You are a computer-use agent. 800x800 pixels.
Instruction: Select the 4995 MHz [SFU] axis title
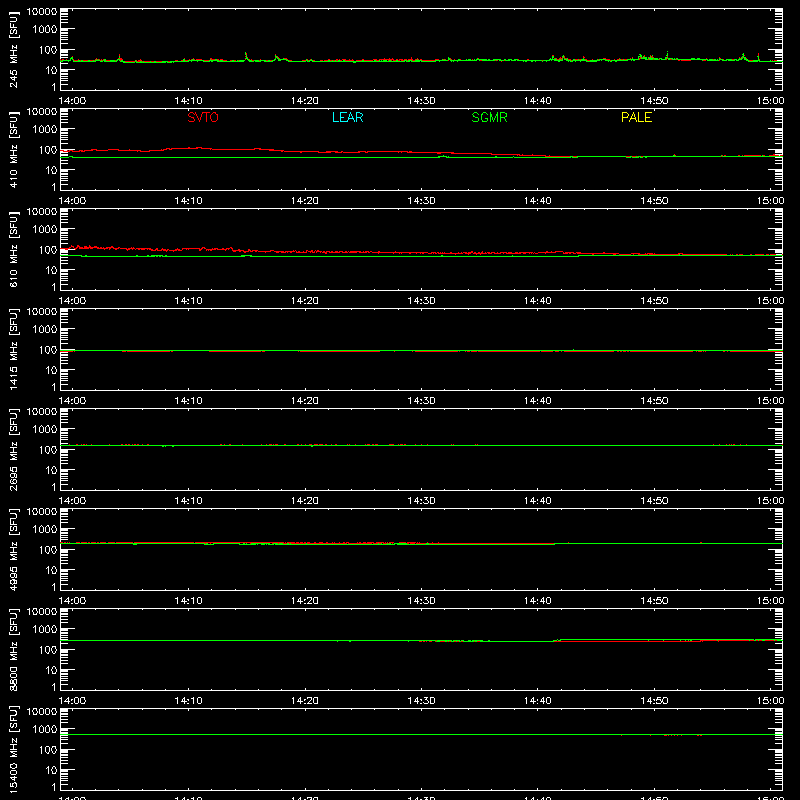(x=13, y=549)
